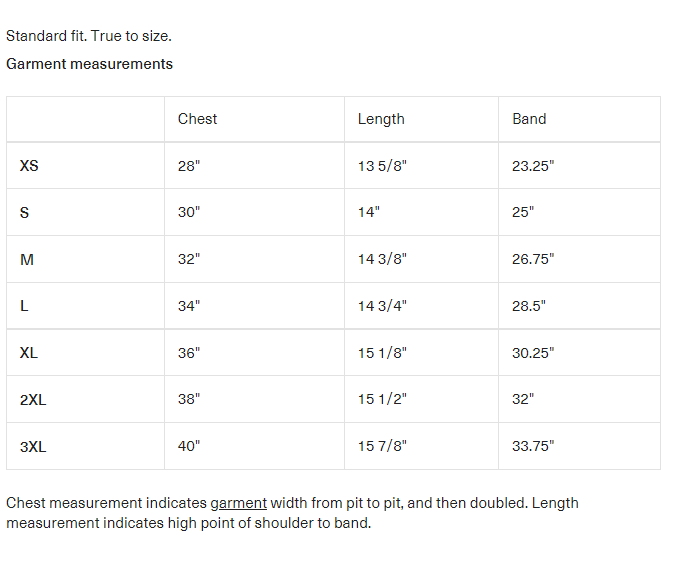
Task: Click the 32" band value for 2XL
Action: [523, 400]
